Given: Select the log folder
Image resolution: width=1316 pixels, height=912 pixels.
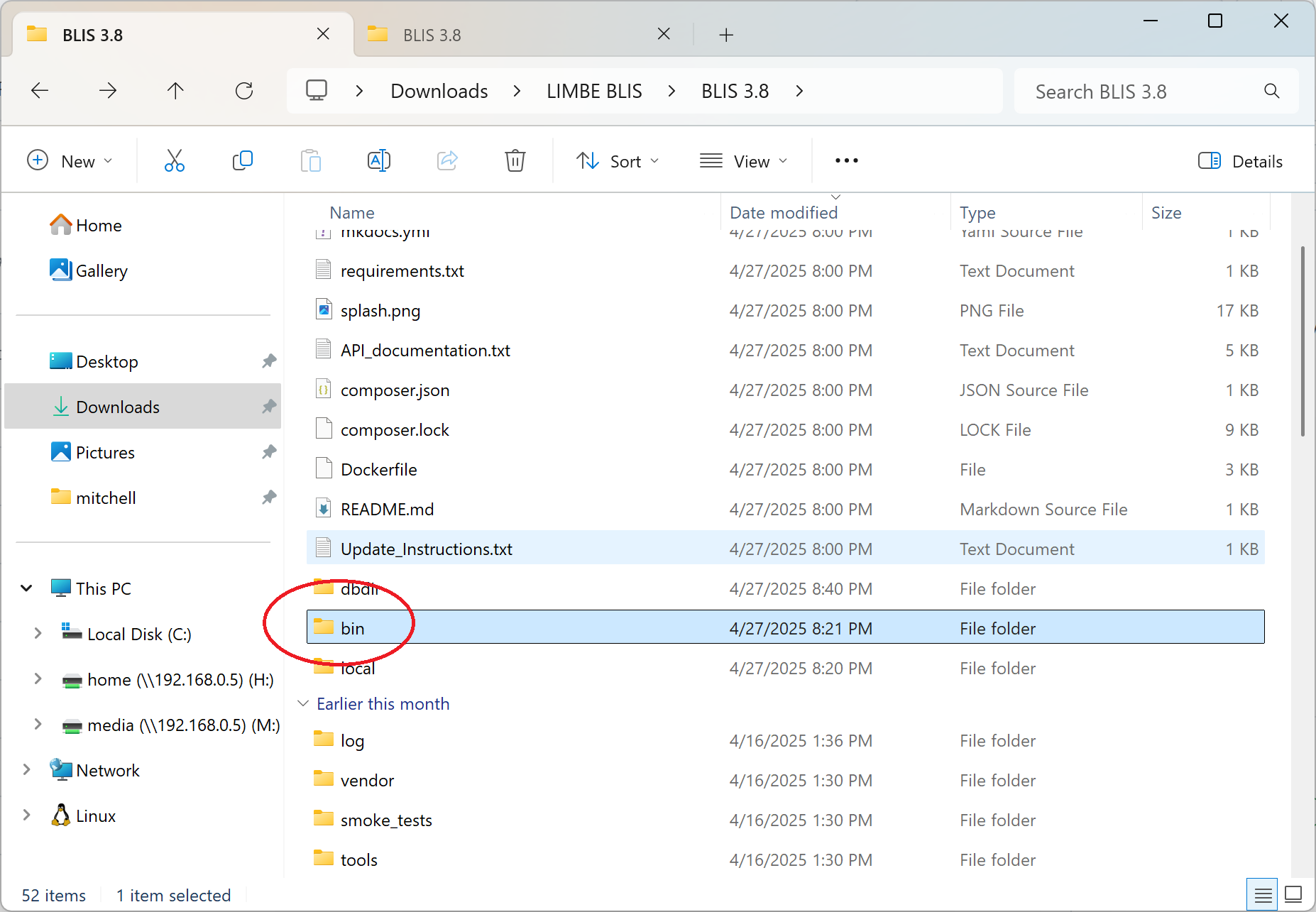Looking at the screenshot, I should point(785,740).
